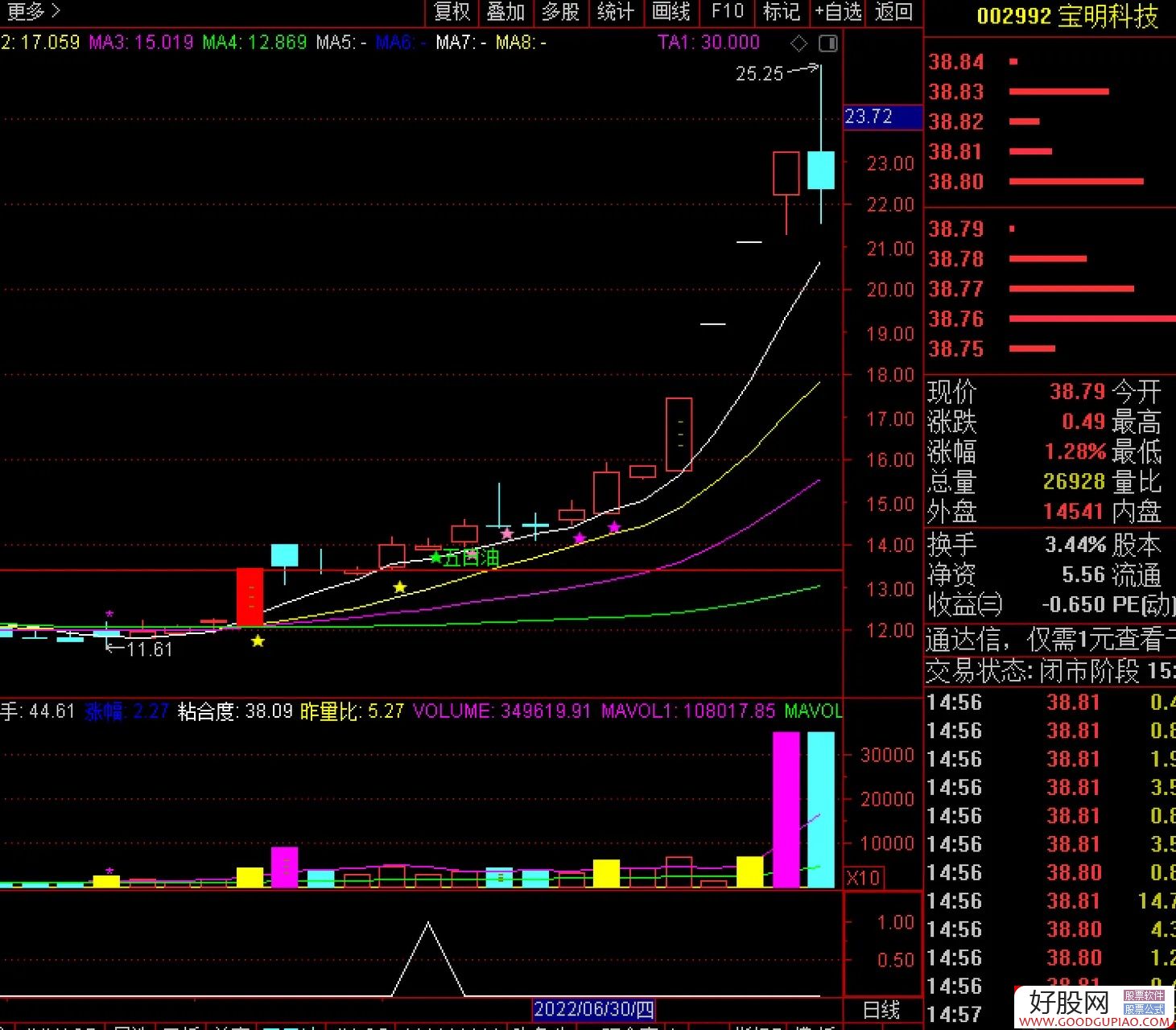Click the 外盘 14541 value
The width and height of the screenshot is (1176, 1030).
click(1074, 512)
